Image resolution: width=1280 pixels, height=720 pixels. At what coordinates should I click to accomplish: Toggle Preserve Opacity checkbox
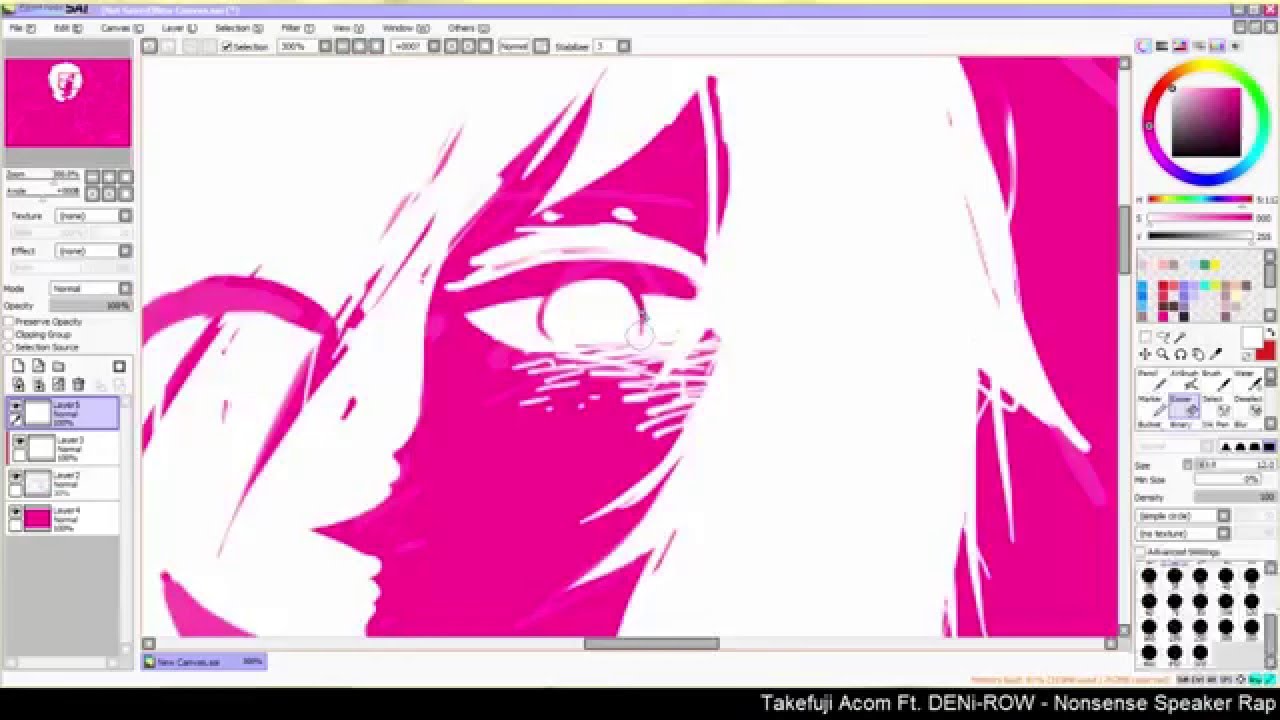(x=9, y=322)
